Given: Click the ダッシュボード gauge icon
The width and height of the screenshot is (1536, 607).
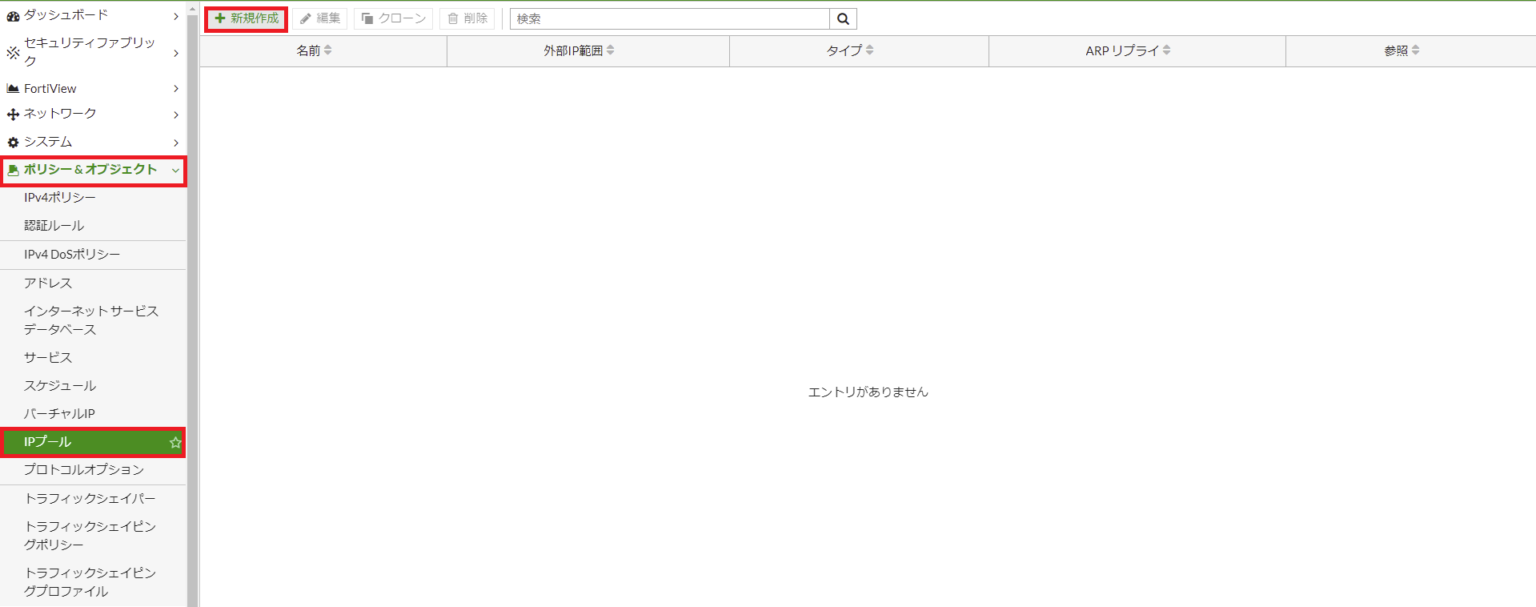Looking at the screenshot, I should pos(13,16).
